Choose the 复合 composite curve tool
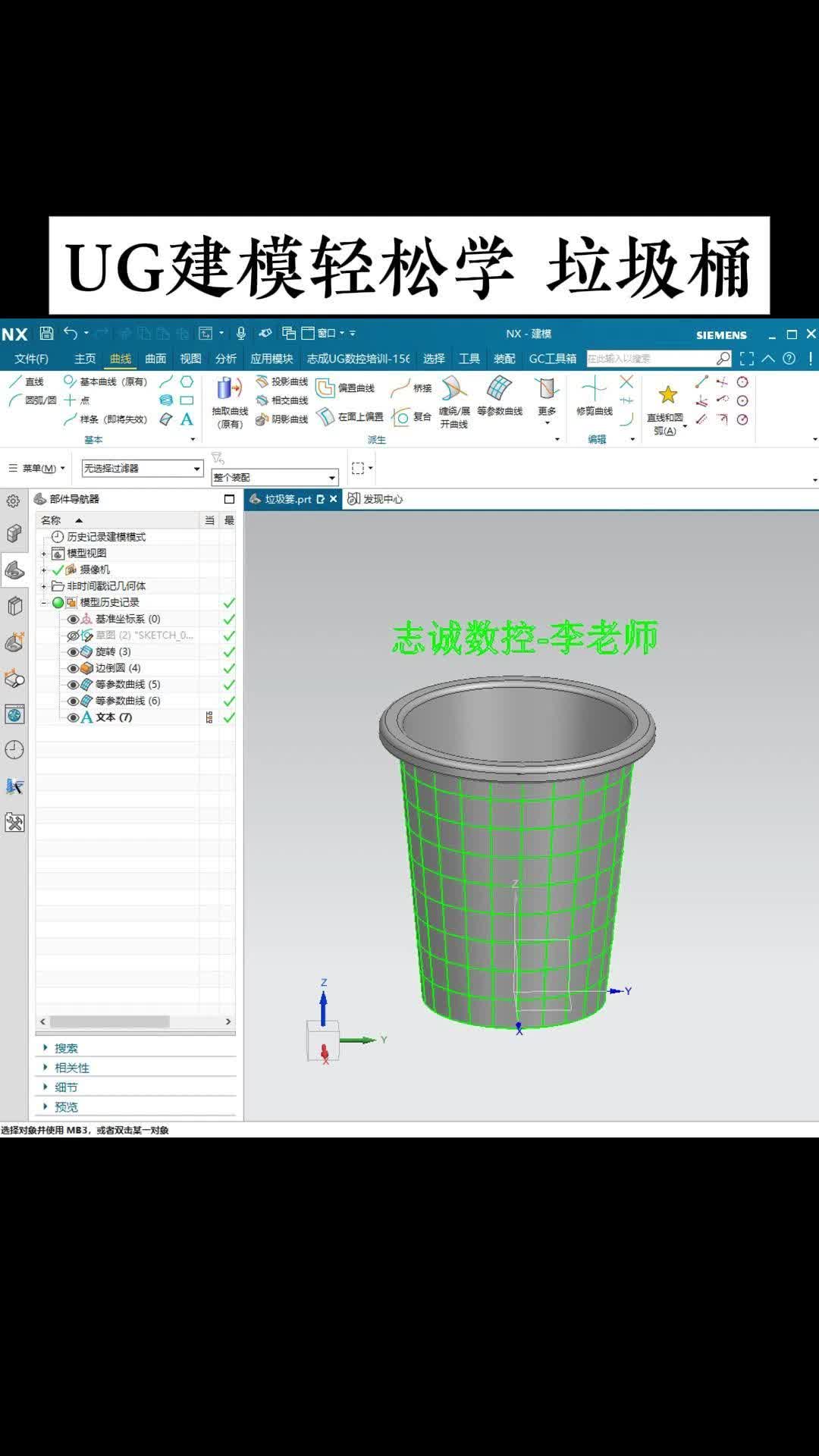Viewport: 819px width, 1456px height. pyautogui.click(x=411, y=416)
